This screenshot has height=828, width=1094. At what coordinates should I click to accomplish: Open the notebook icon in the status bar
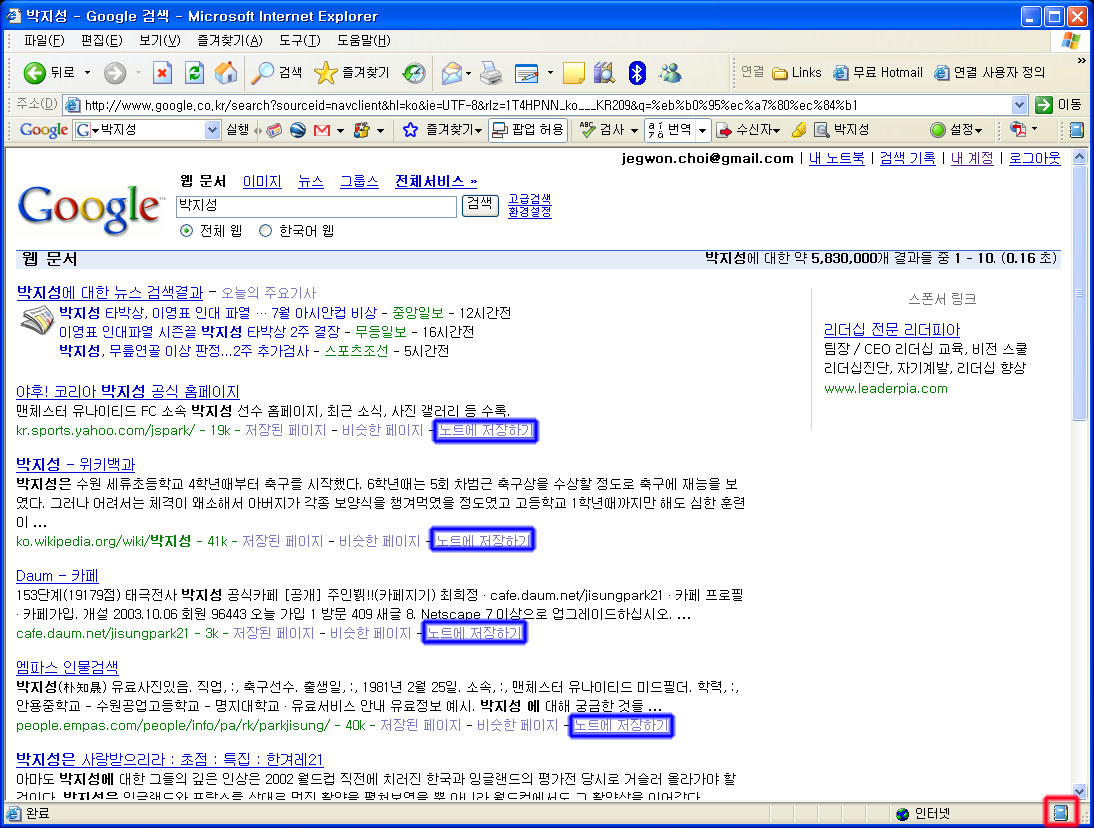tap(1061, 813)
